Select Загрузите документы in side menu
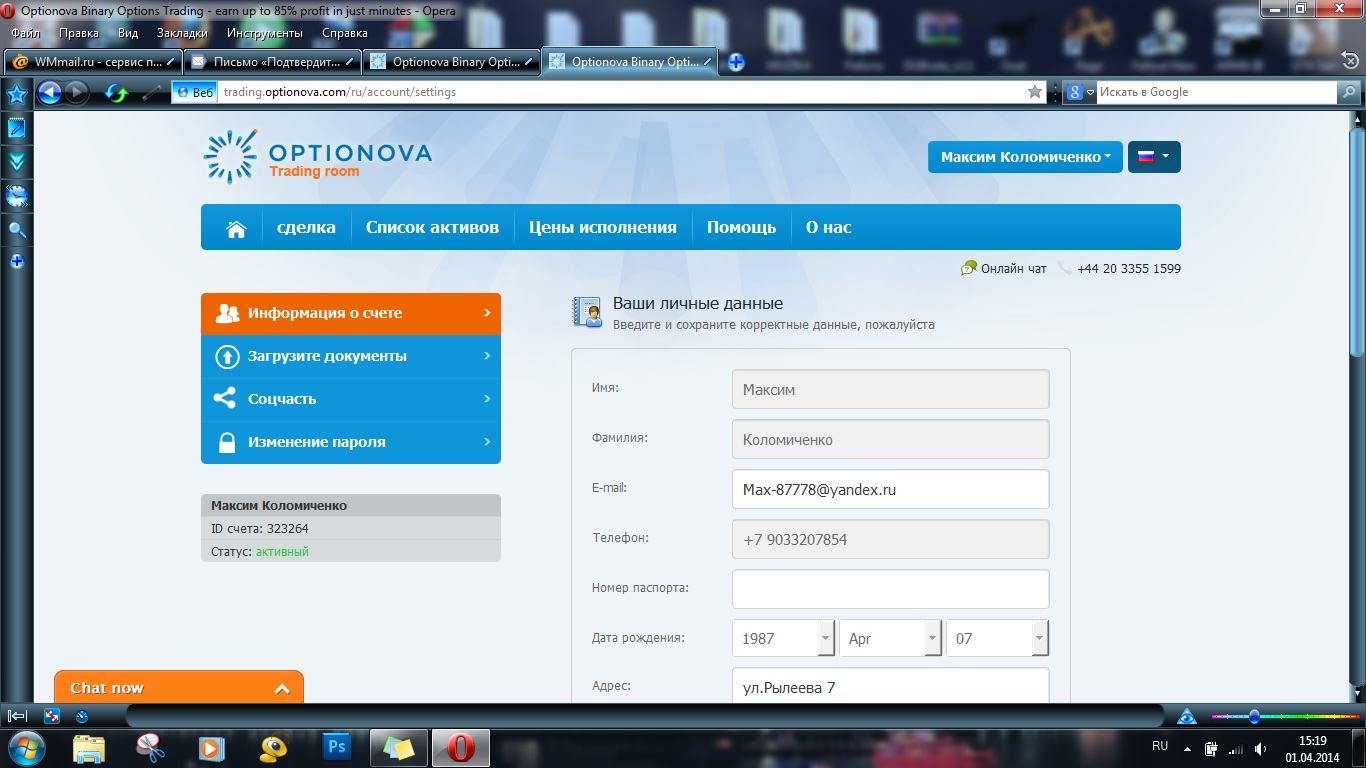This screenshot has width=1366, height=768. point(351,356)
